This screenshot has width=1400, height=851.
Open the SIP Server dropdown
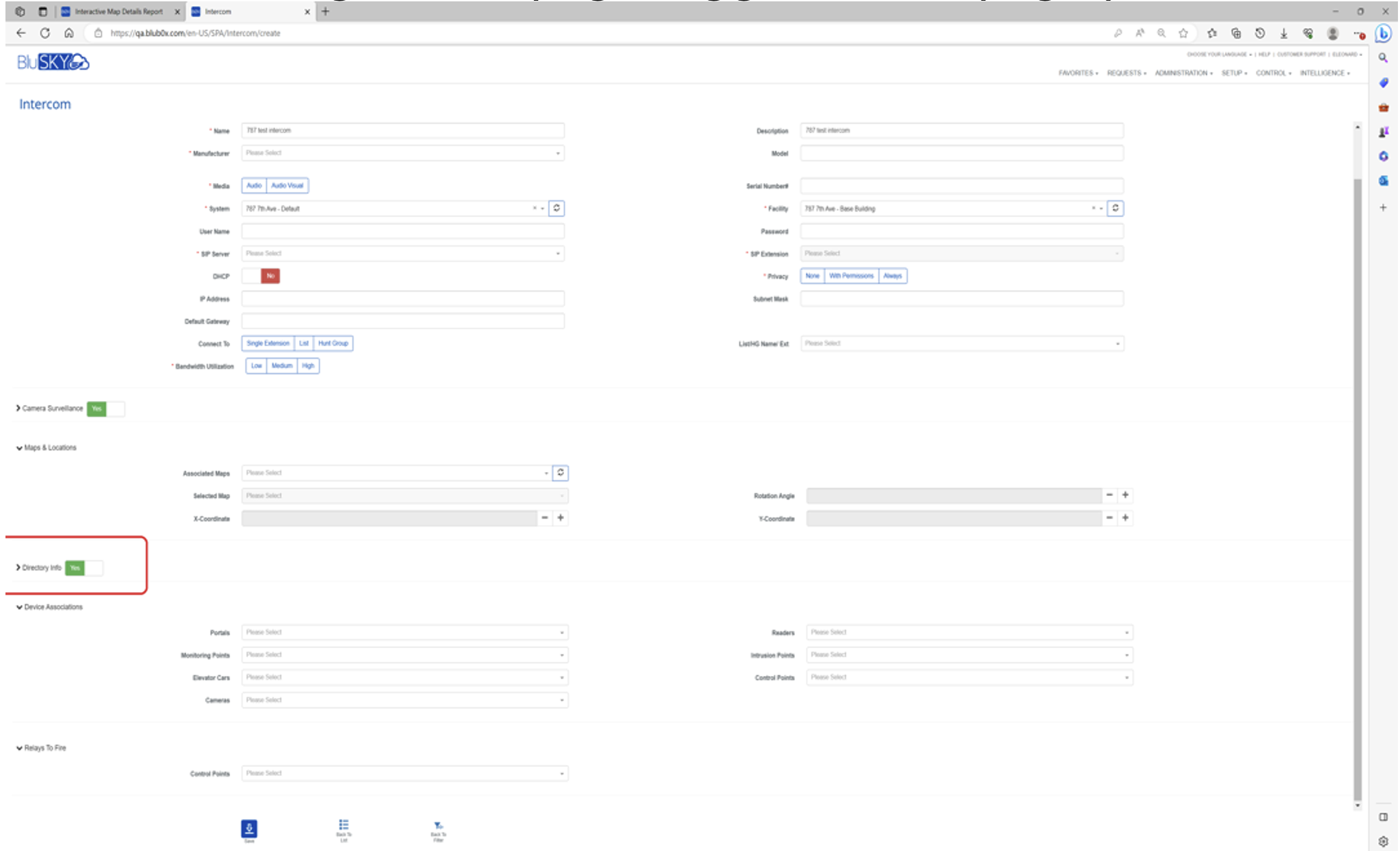click(403, 253)
